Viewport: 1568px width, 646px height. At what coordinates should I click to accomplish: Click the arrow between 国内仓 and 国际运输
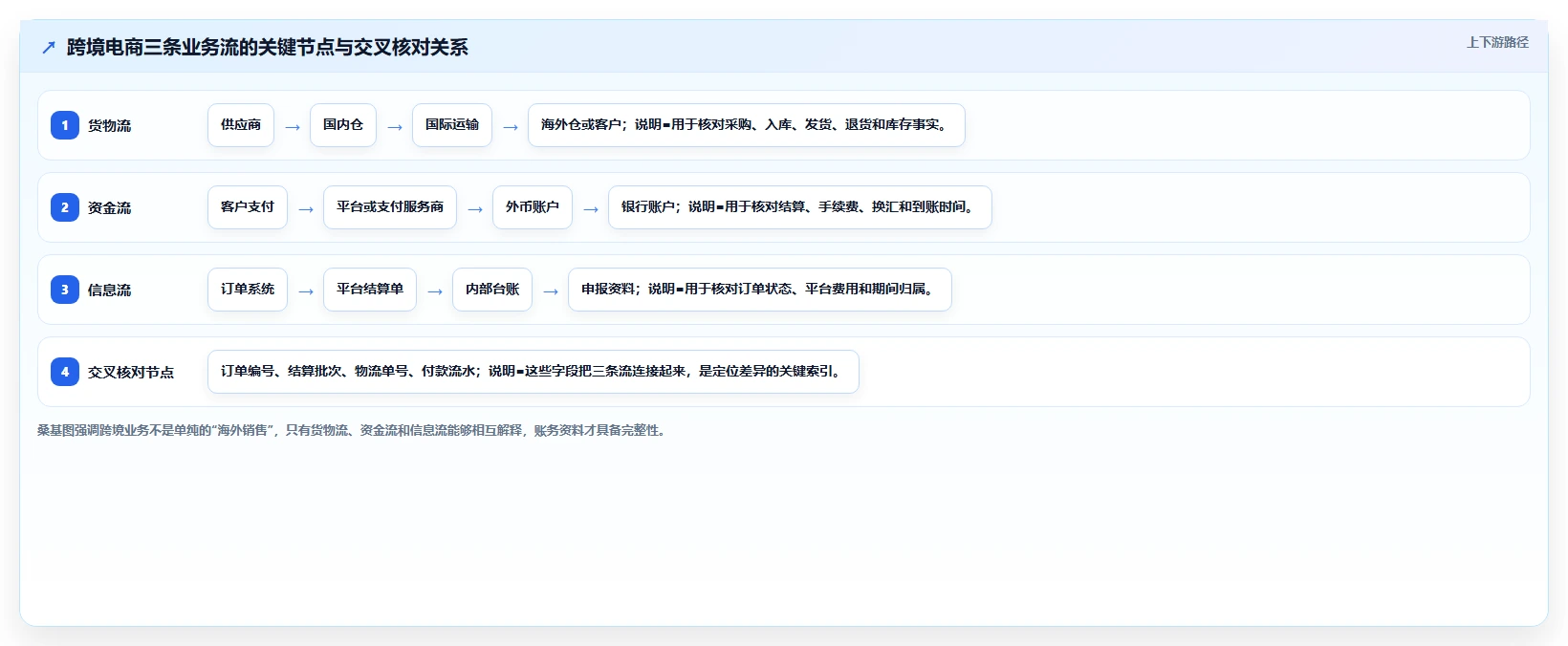coord(395,127)
